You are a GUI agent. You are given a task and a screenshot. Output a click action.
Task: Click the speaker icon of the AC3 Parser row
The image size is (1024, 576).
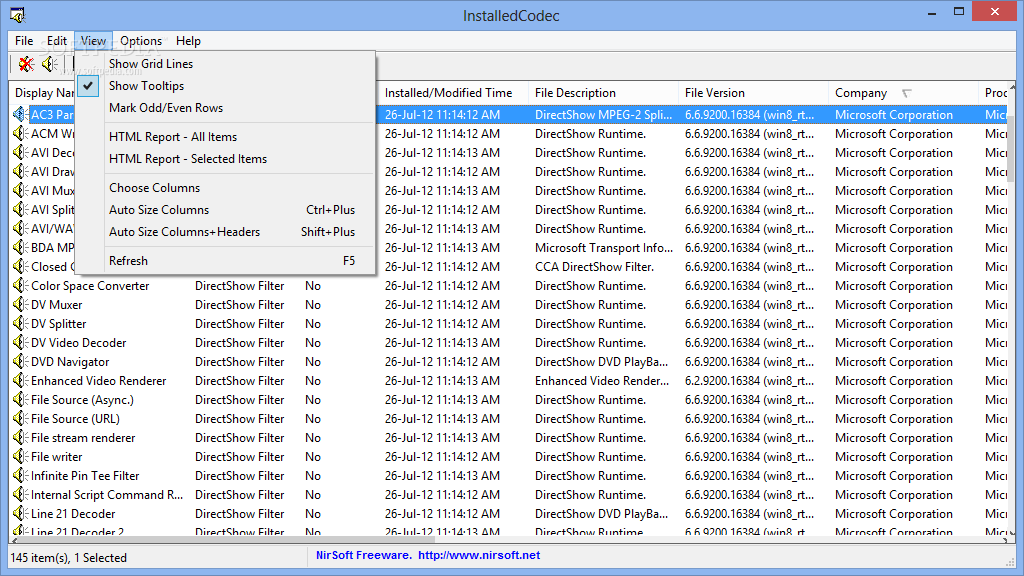pos(20,115)
